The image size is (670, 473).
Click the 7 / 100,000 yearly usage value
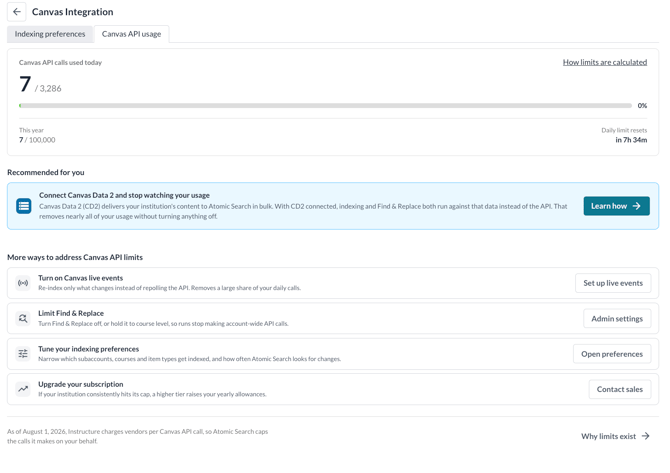coord(37,140)
